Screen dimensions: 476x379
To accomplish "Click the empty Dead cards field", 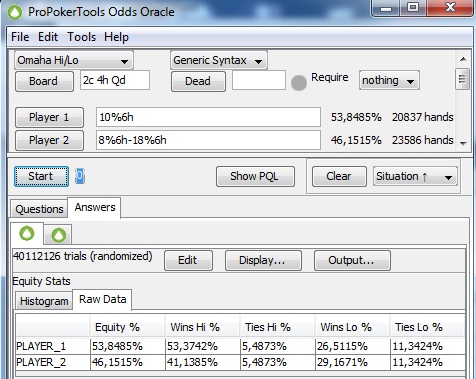I will [259, 80].
